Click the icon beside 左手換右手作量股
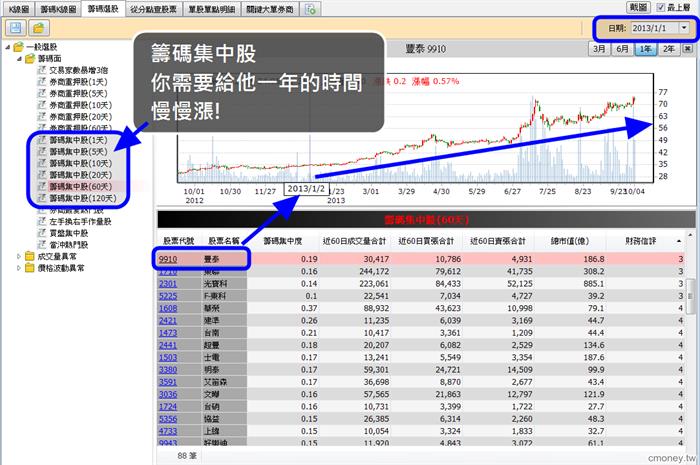The height and width of the screenshot is (465, 700). 42,221
